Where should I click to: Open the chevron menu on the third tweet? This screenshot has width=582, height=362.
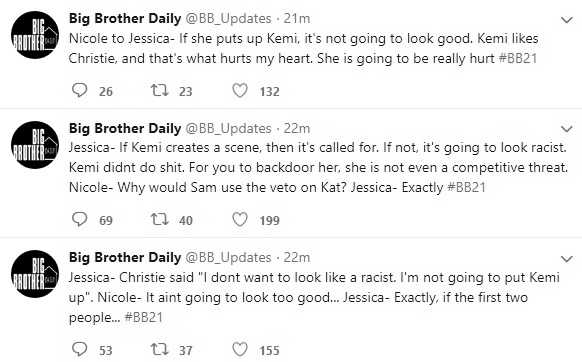tap(567, 259)
